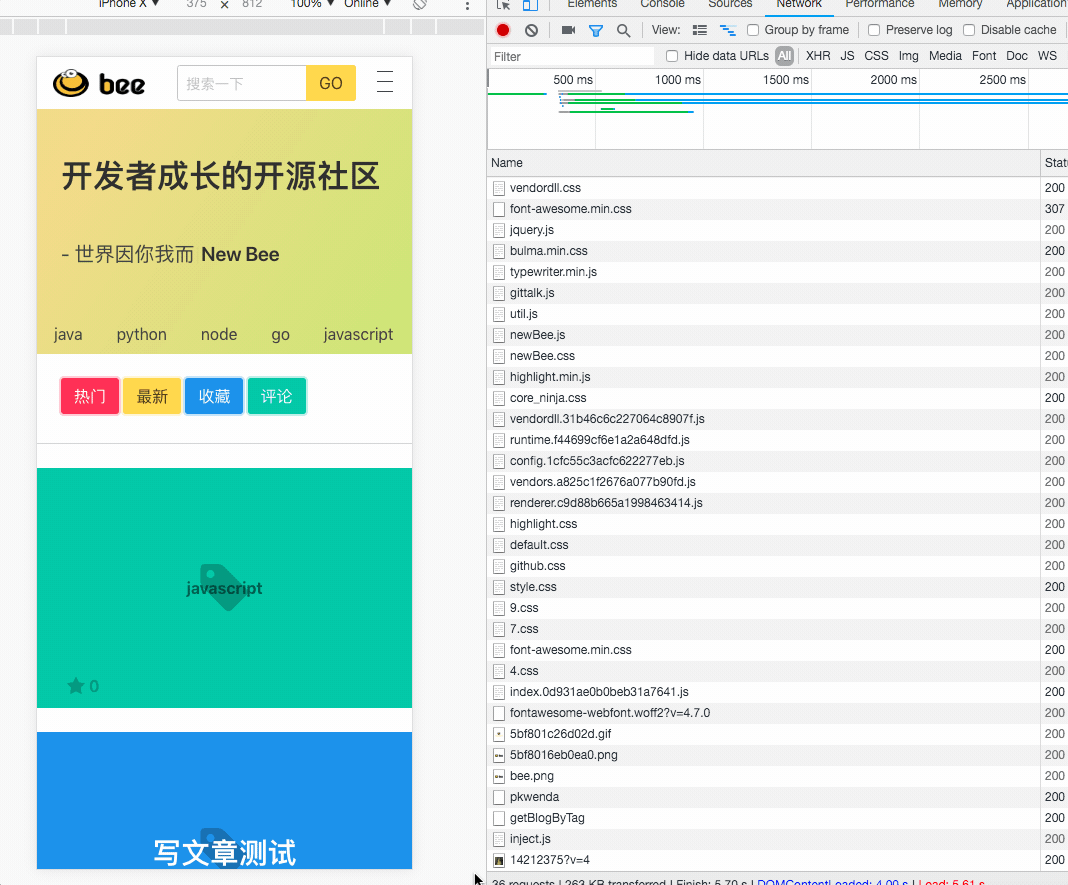Switch to the Performance tab
This screenshot has height=885, width=1068.
tap(880, 4)
